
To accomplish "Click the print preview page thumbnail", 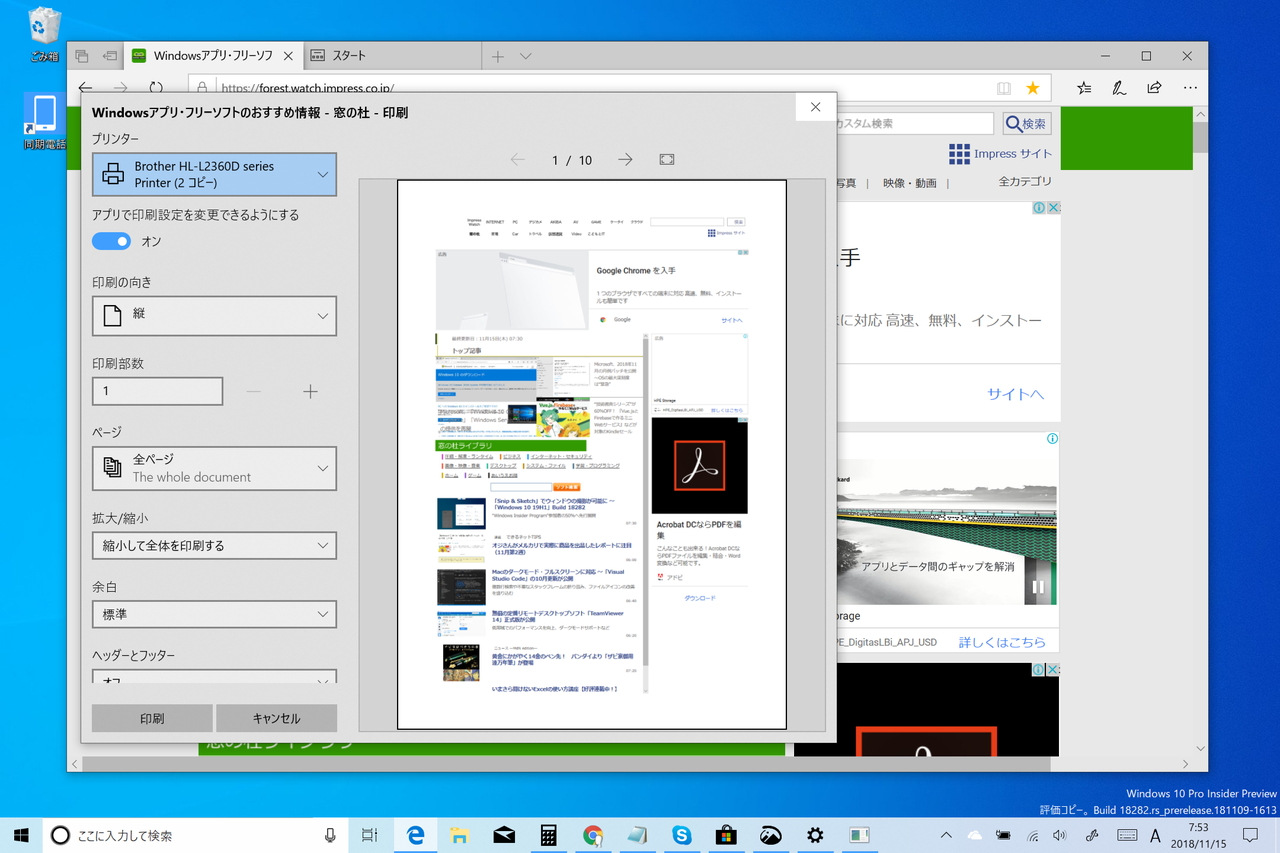I will tap(592, 455).
